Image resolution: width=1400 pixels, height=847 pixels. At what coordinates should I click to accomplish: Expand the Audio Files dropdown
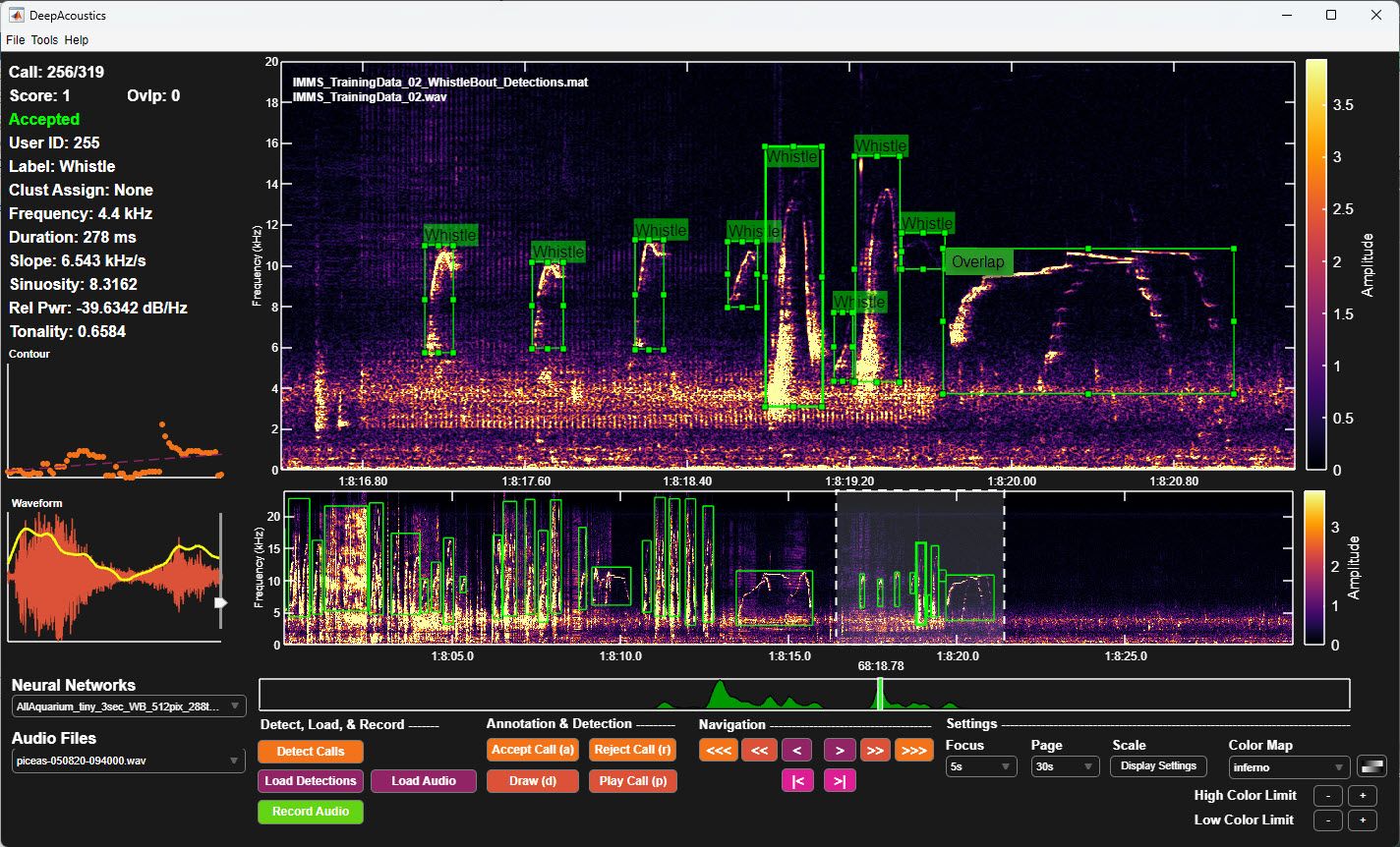point(128,760)
